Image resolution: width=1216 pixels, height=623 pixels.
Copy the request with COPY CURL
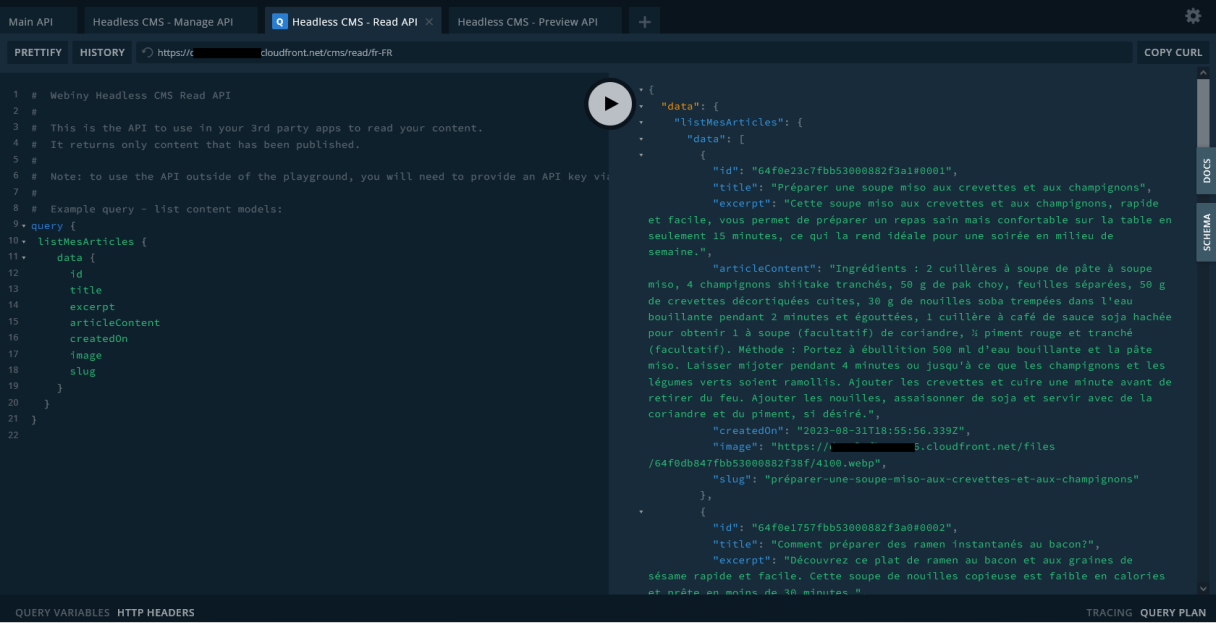pos(1173,51)
